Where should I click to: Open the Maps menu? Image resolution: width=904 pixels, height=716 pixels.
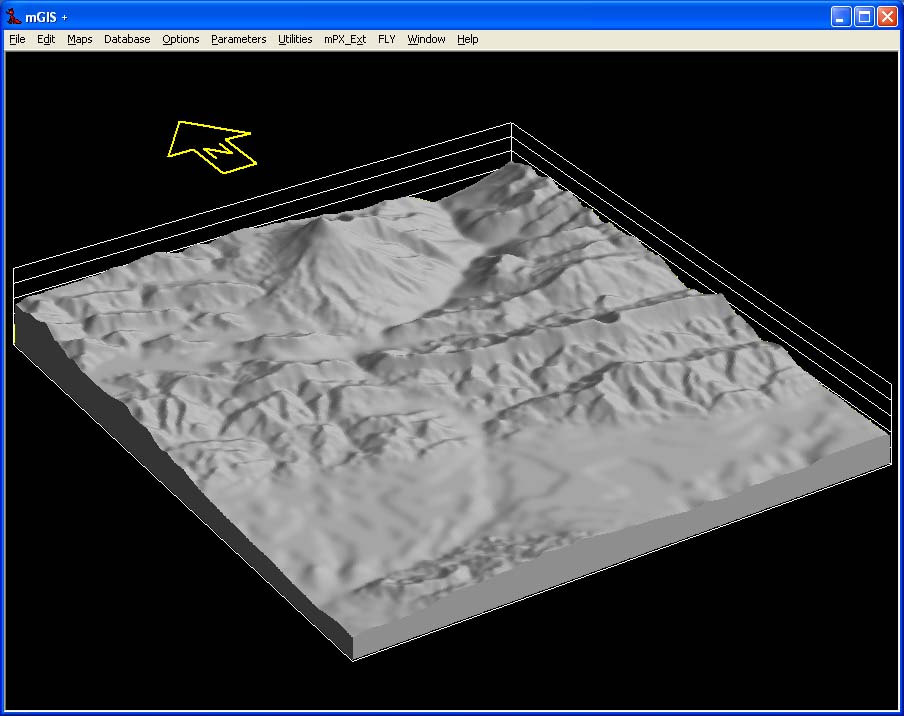pos(80,39)
